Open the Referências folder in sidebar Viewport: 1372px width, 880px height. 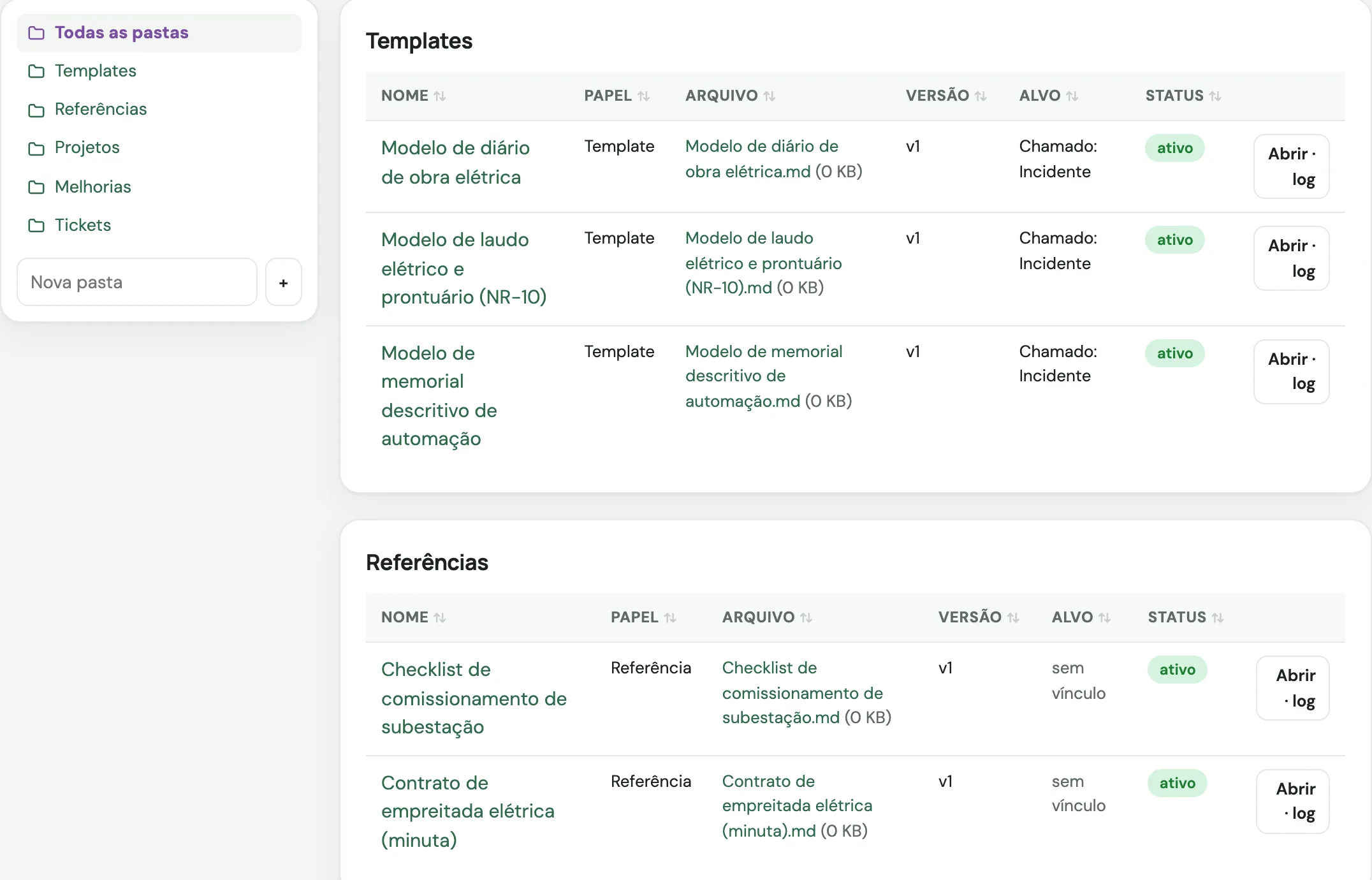coord(101,109)
